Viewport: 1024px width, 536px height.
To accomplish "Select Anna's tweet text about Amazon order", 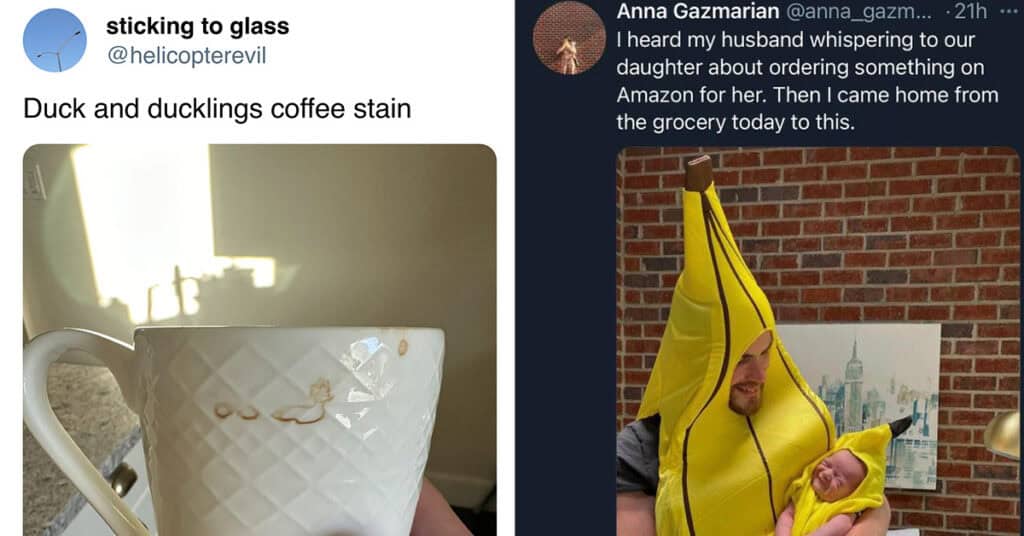I will 807,81.
